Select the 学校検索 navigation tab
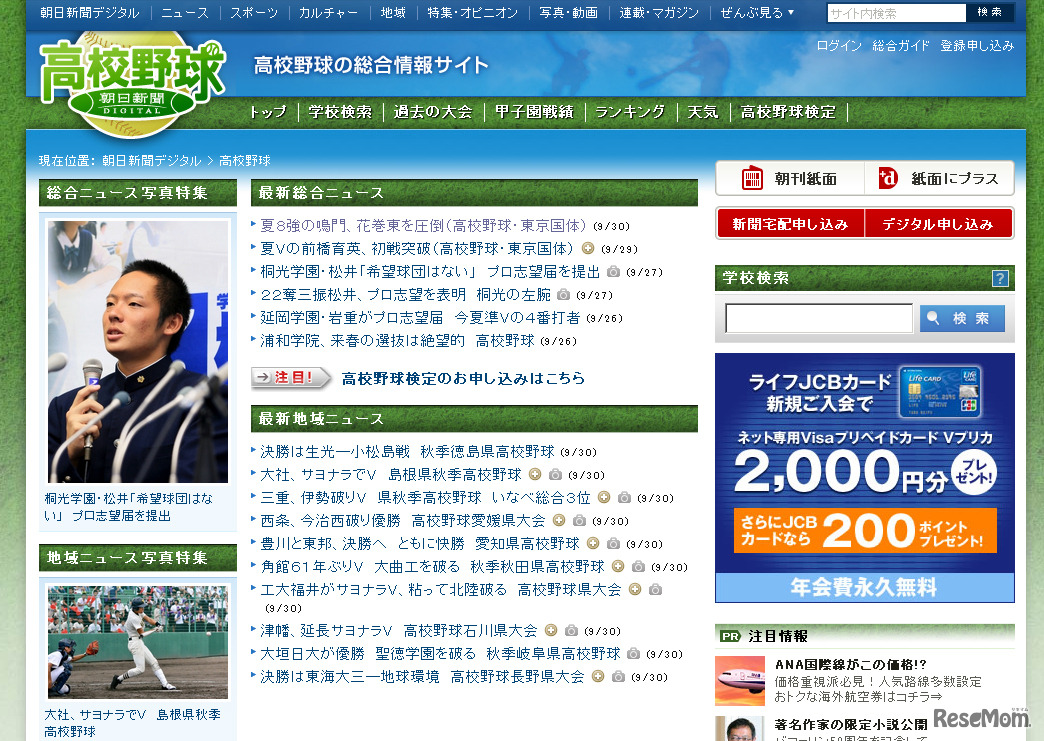The width and height of the screenshot is (1044, 741). pyautogui.click(x=340, y=112)
